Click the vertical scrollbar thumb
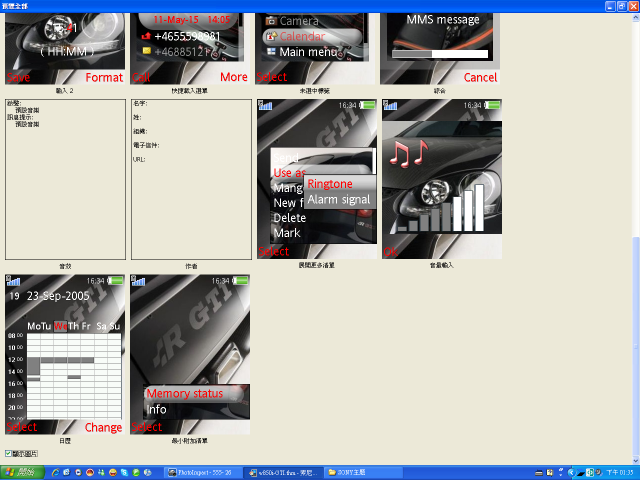Image resolution: width=640 pixels, height=480 pixels. click(636, 346)
